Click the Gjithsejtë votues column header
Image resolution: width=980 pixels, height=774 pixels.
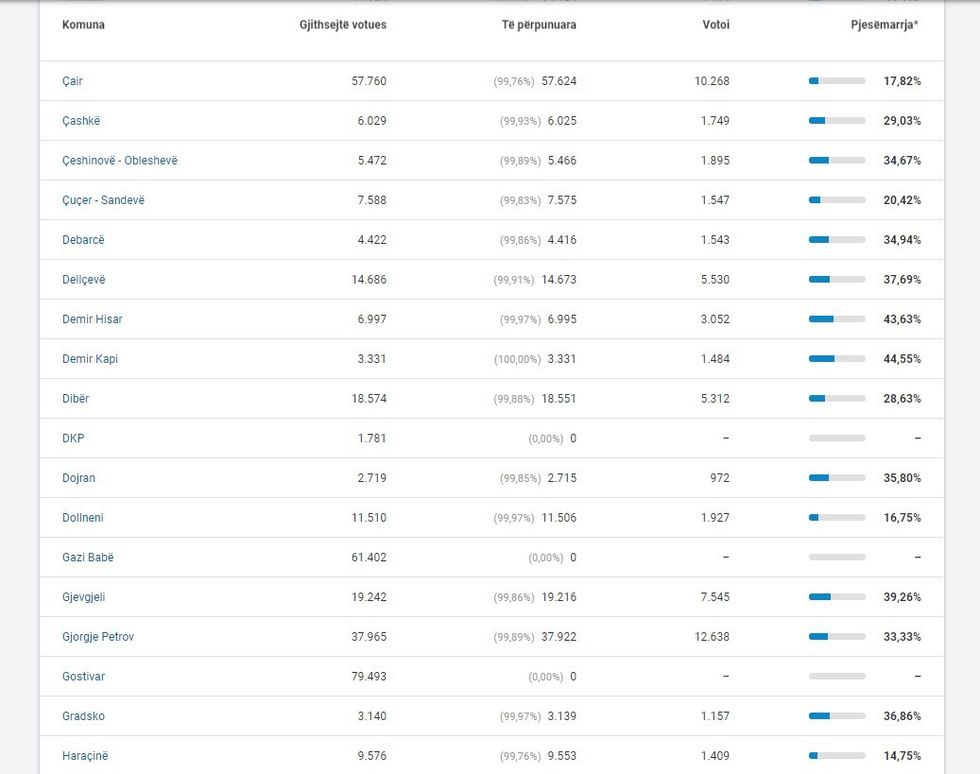pyautogui.click(x=342, y=25)
